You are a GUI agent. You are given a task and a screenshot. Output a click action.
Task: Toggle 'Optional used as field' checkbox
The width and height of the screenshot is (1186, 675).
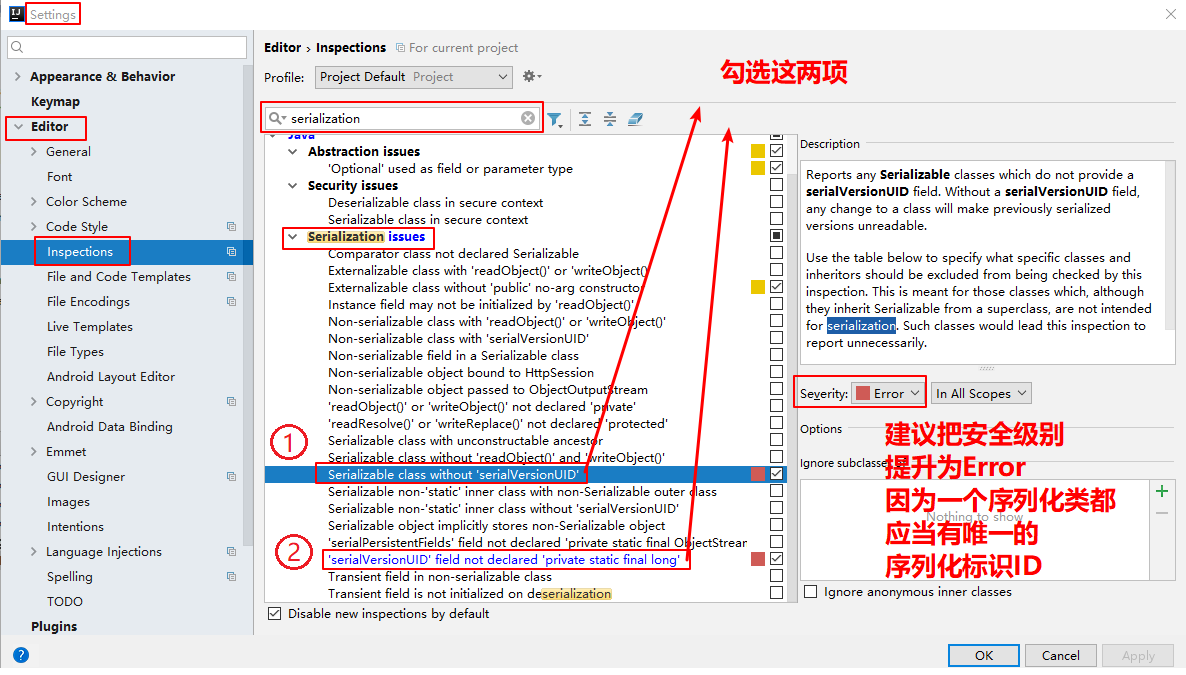pos(776,168)
